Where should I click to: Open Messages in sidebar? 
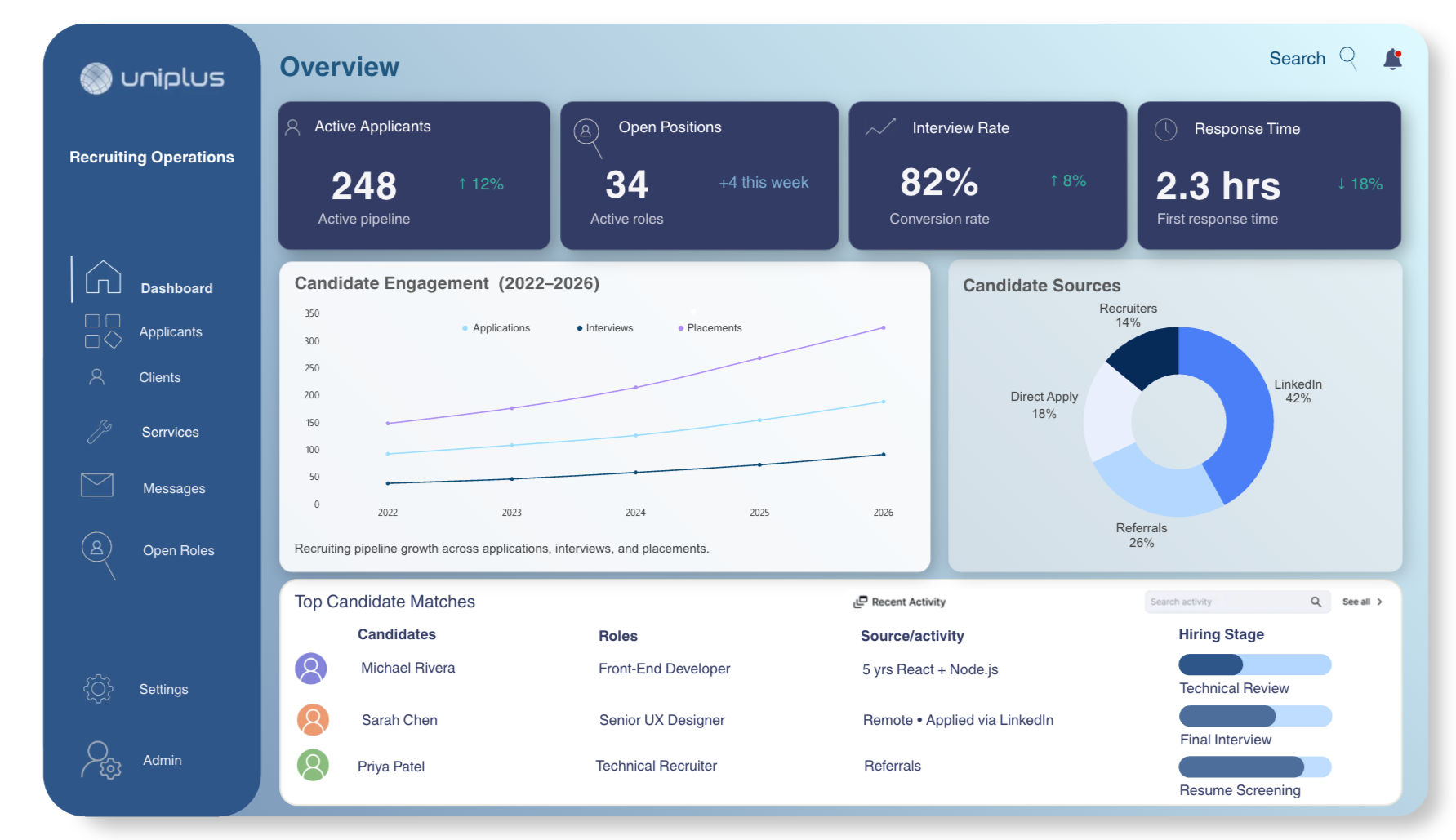pyautogui.click(x=174, y=488)
